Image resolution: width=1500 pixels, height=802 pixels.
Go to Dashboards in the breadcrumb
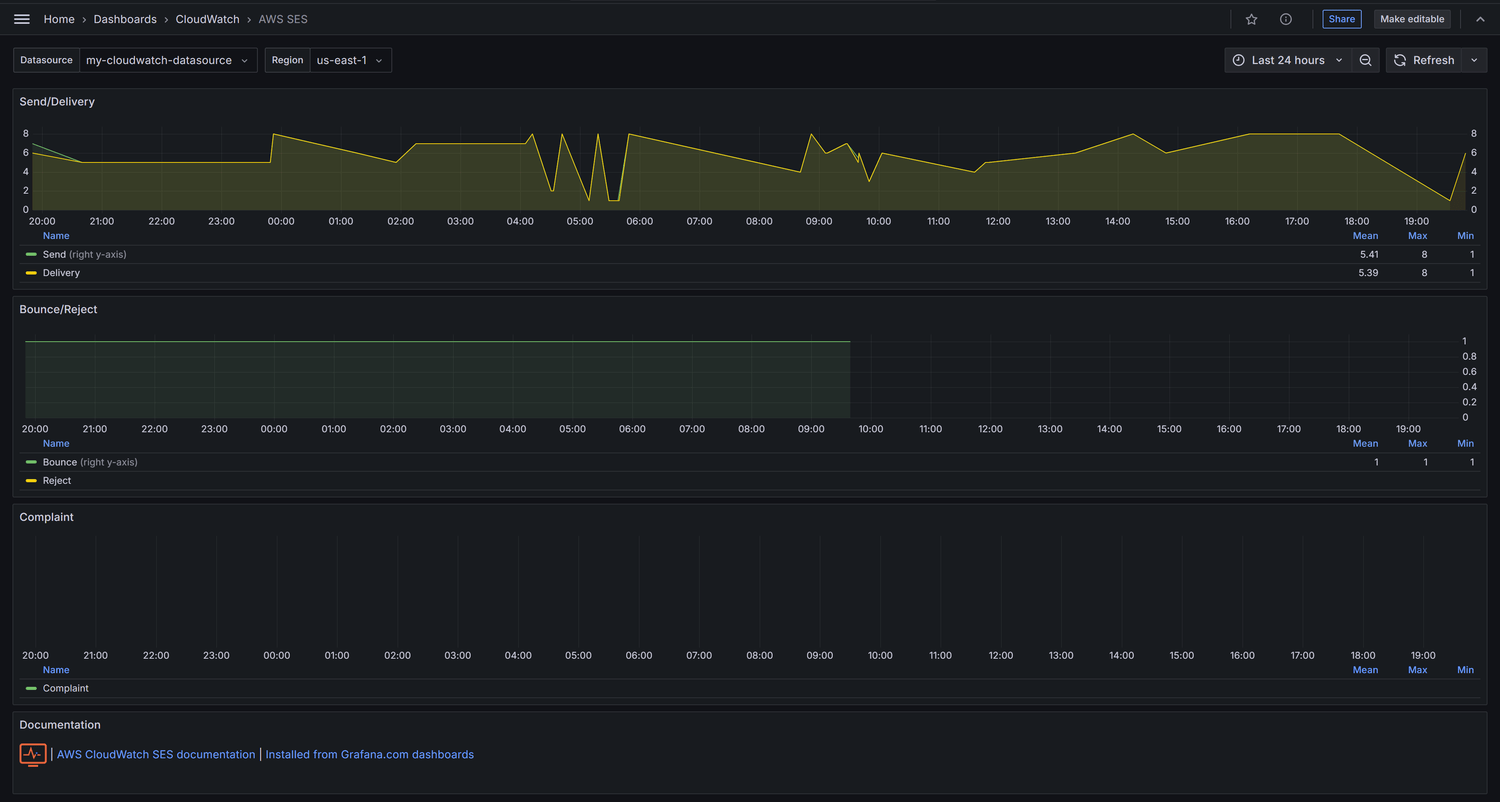click(125, 19)
